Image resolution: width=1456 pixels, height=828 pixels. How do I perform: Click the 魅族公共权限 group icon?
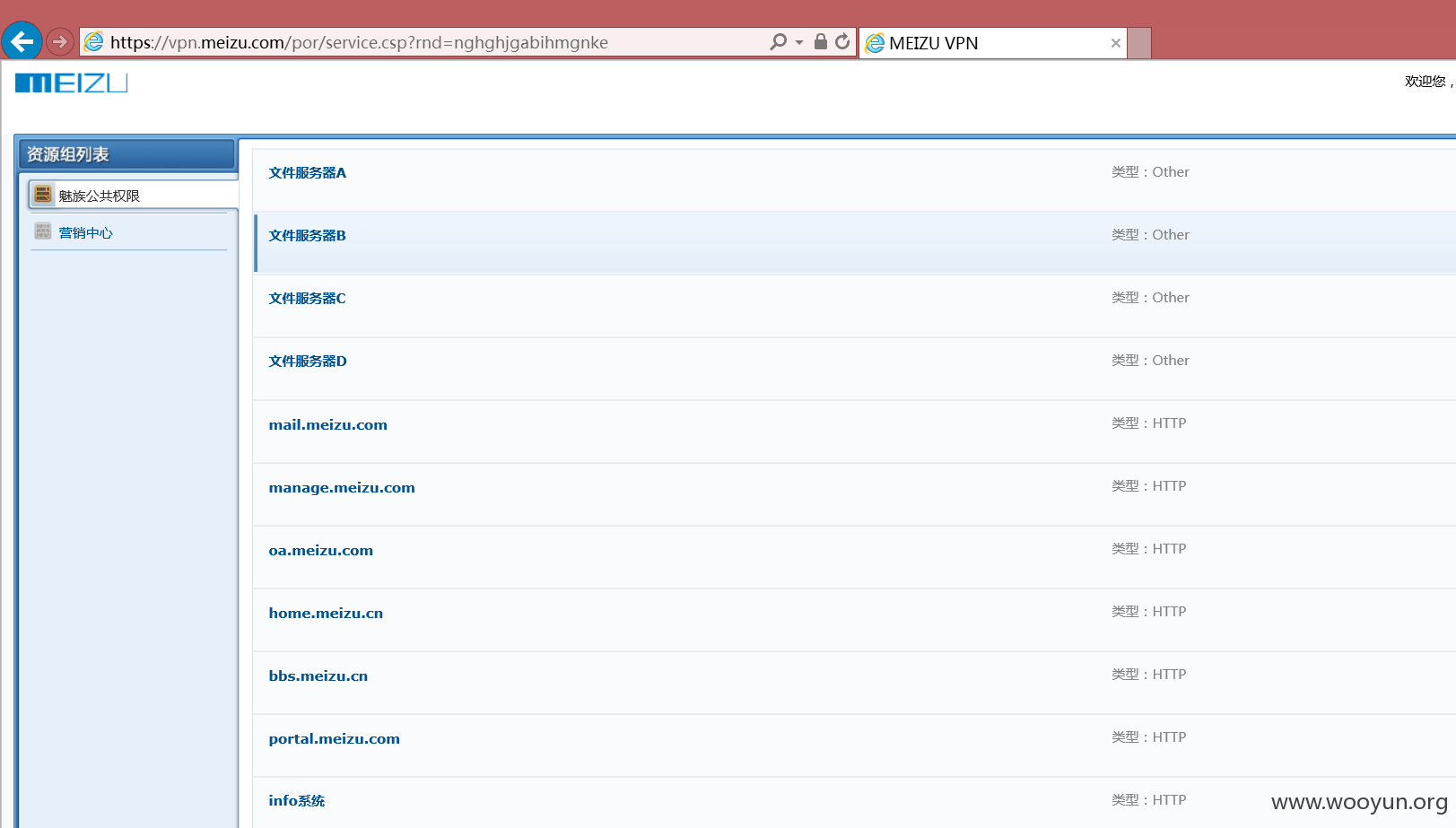coord(43,194)
